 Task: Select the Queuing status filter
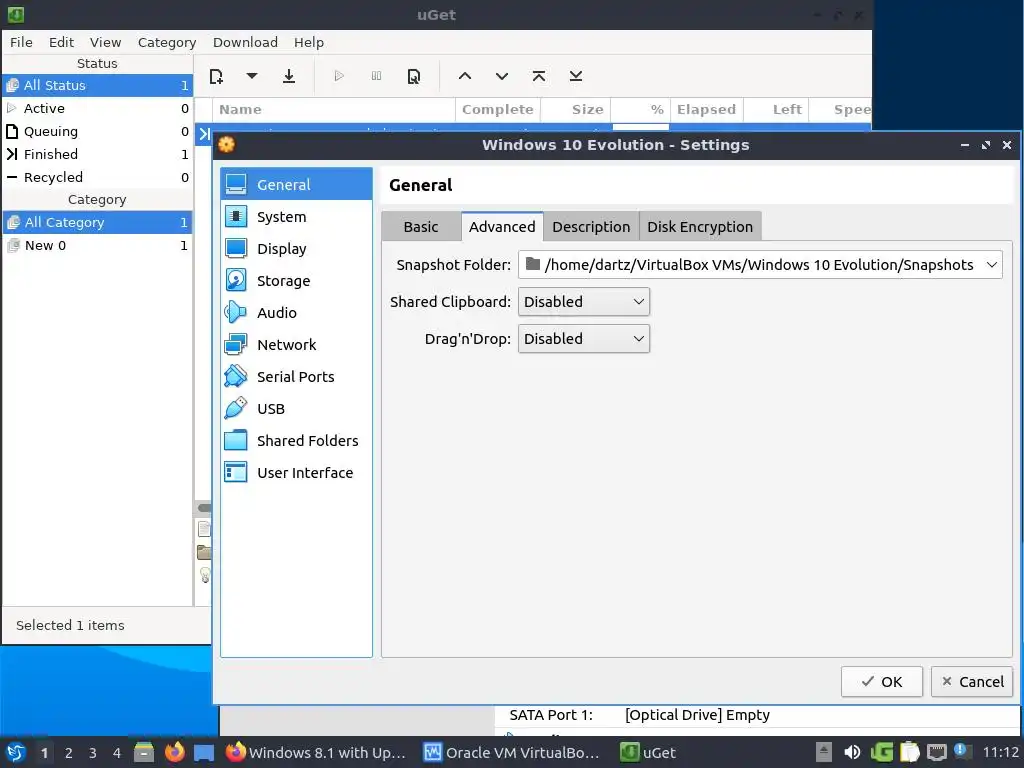[98, 131]
